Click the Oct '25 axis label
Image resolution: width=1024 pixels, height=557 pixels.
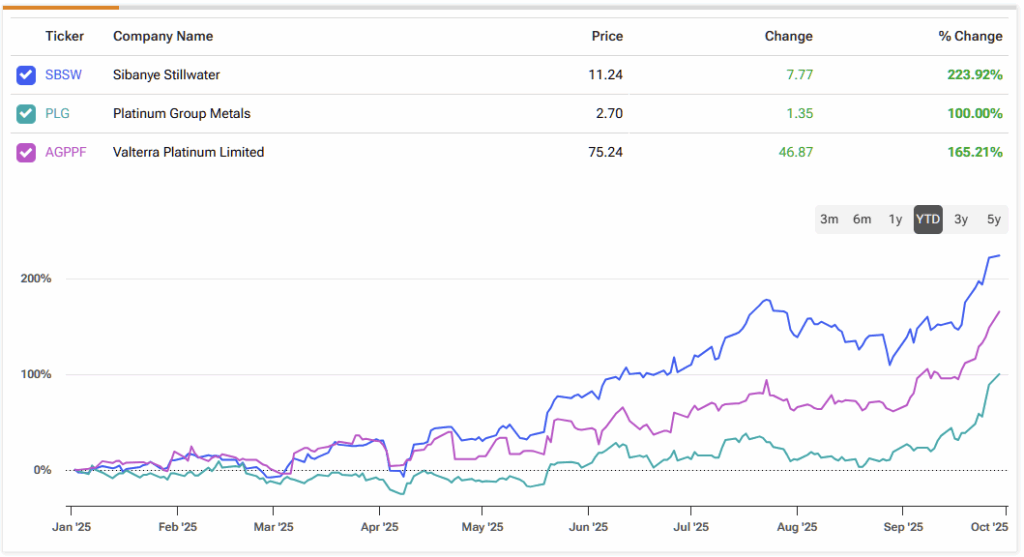point(989,525)
